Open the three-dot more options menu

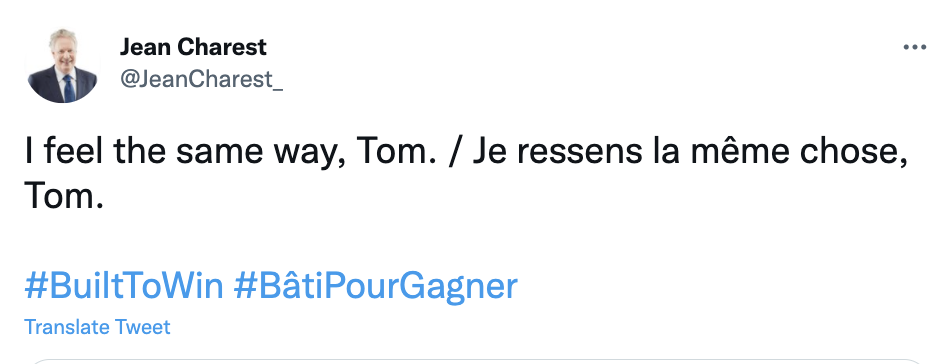914,48
